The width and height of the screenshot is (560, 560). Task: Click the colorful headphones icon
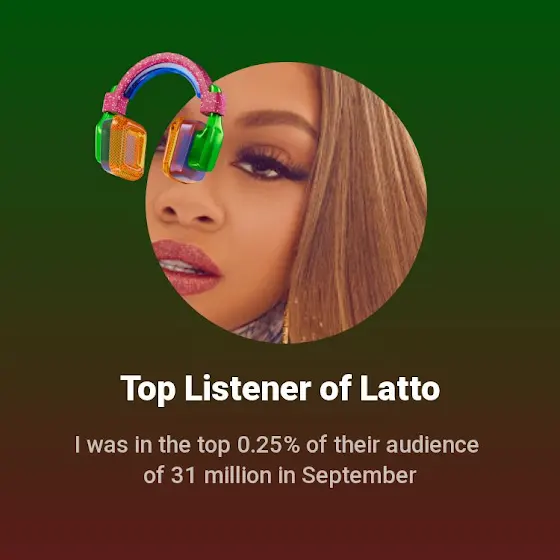[x=160, y=118]
